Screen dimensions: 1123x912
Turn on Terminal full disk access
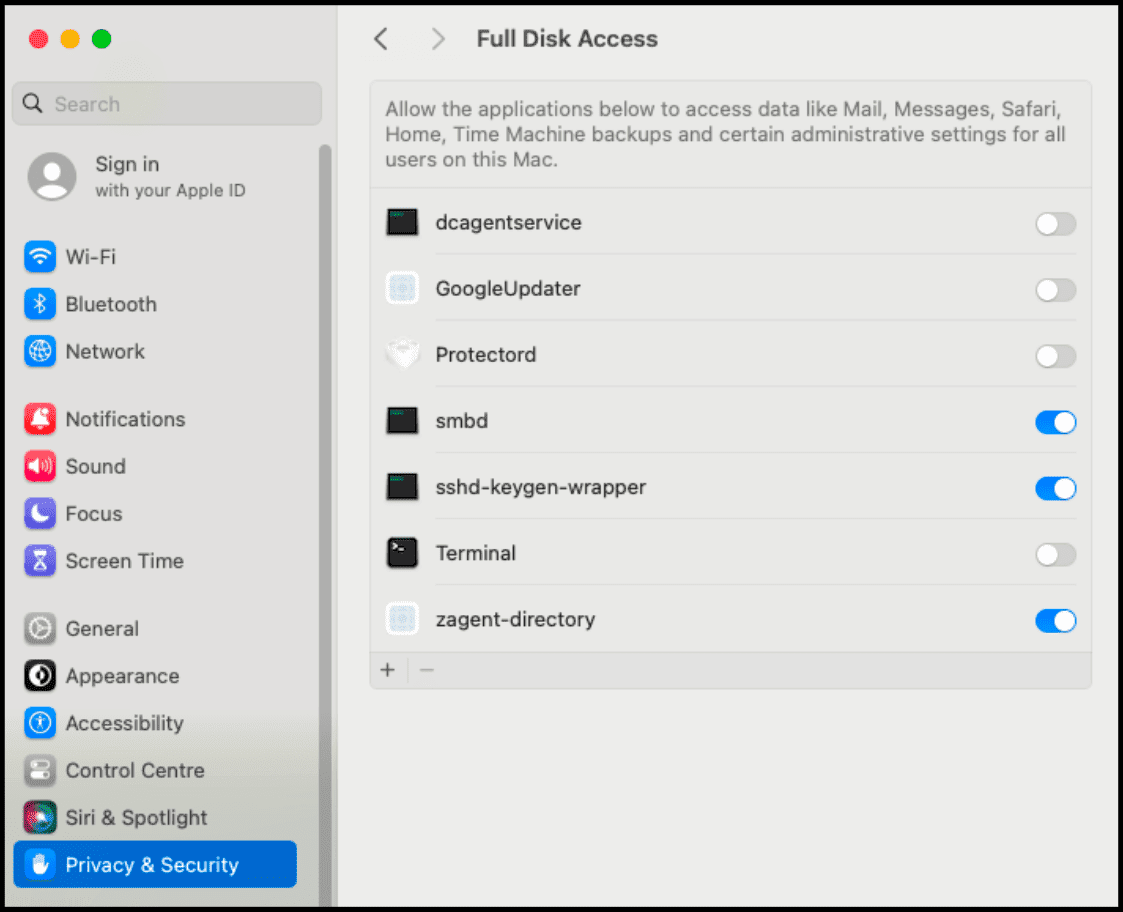[x=1055, y=554]
